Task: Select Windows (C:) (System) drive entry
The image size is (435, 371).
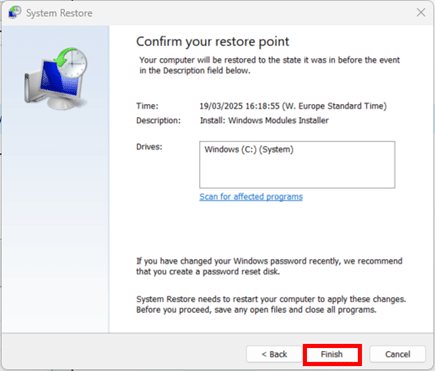Action: click(249, 149)
